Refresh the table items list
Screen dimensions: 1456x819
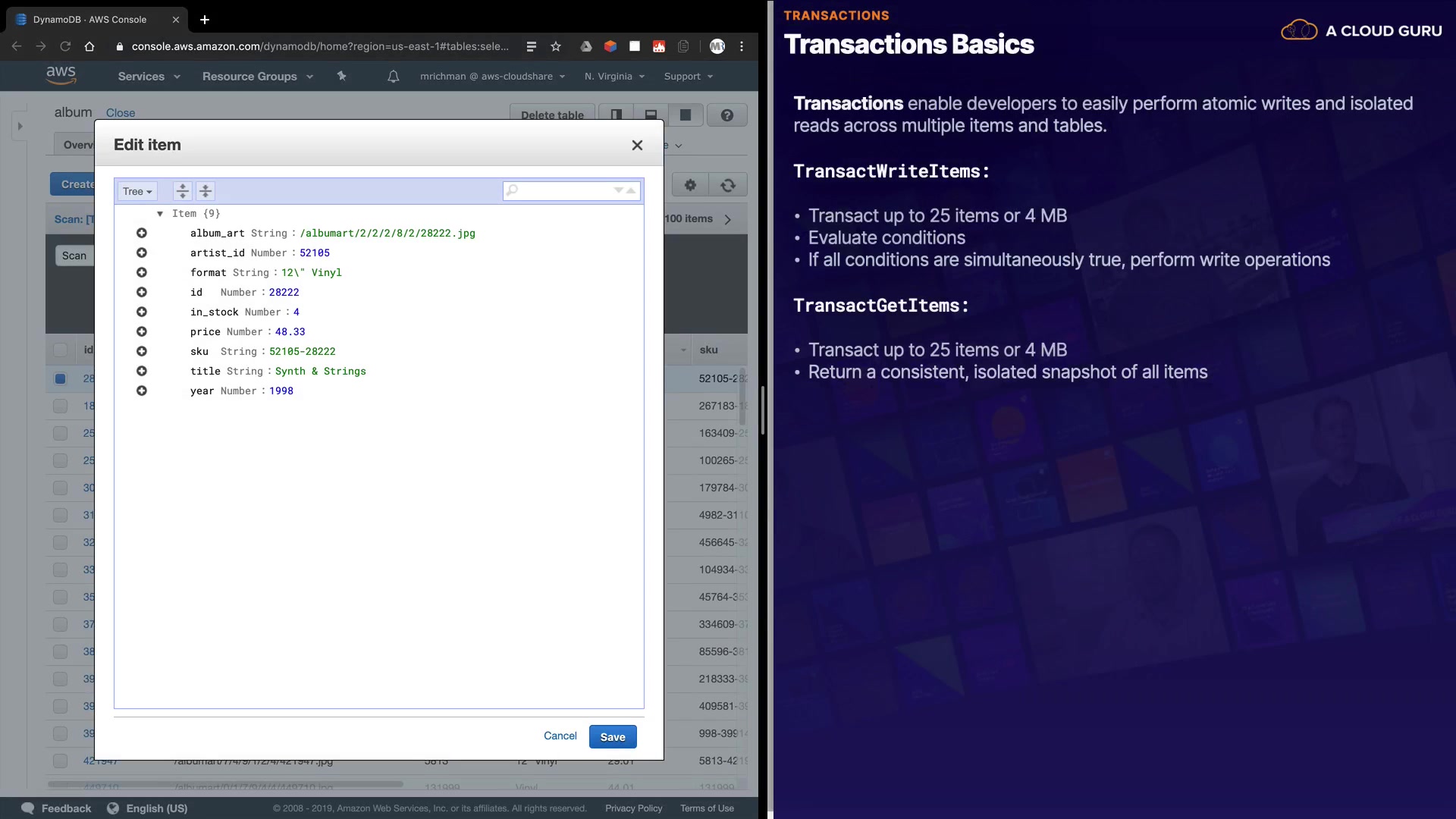(x=728, y=185)
